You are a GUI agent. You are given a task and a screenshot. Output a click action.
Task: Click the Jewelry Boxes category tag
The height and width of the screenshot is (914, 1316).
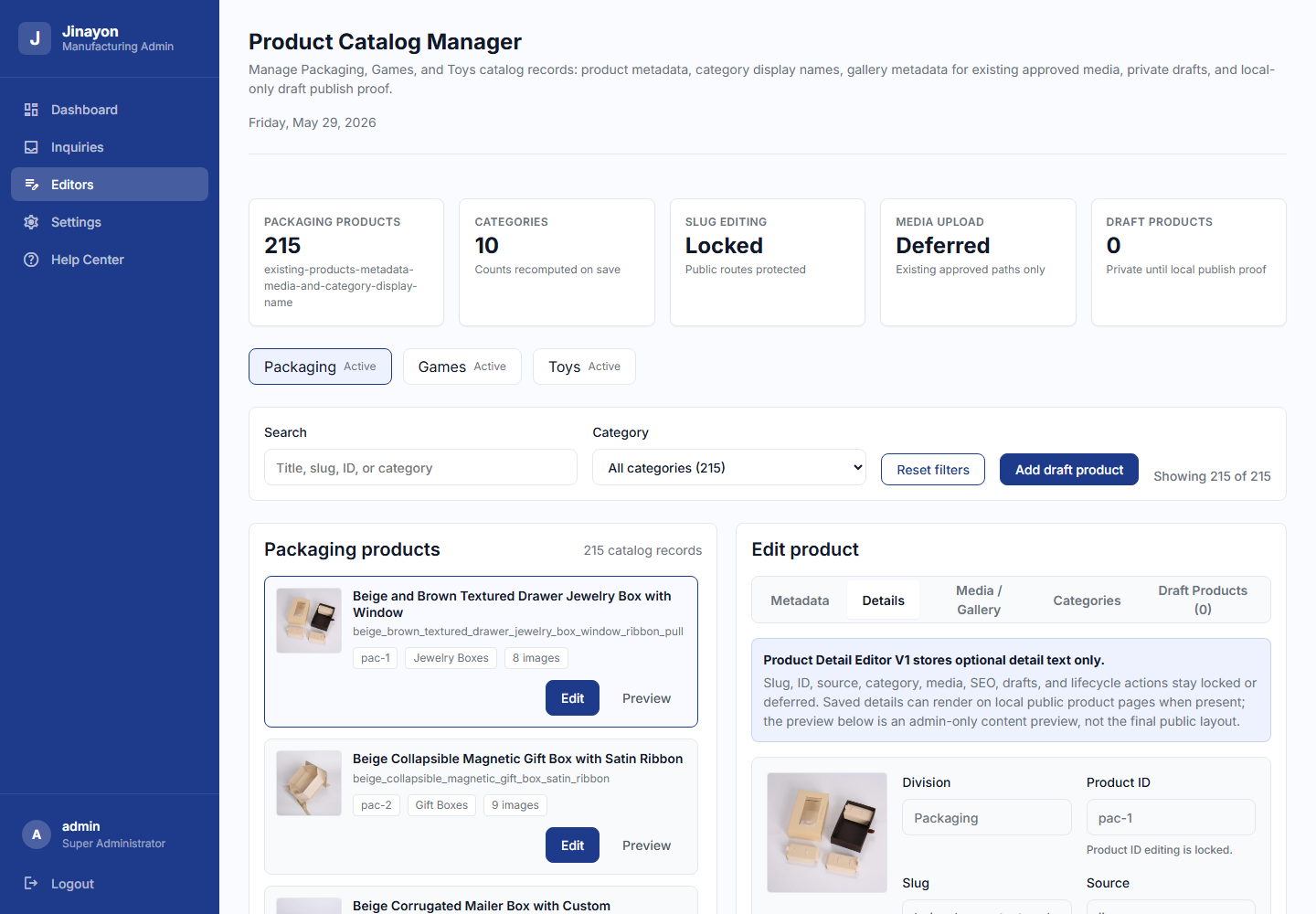451,658
